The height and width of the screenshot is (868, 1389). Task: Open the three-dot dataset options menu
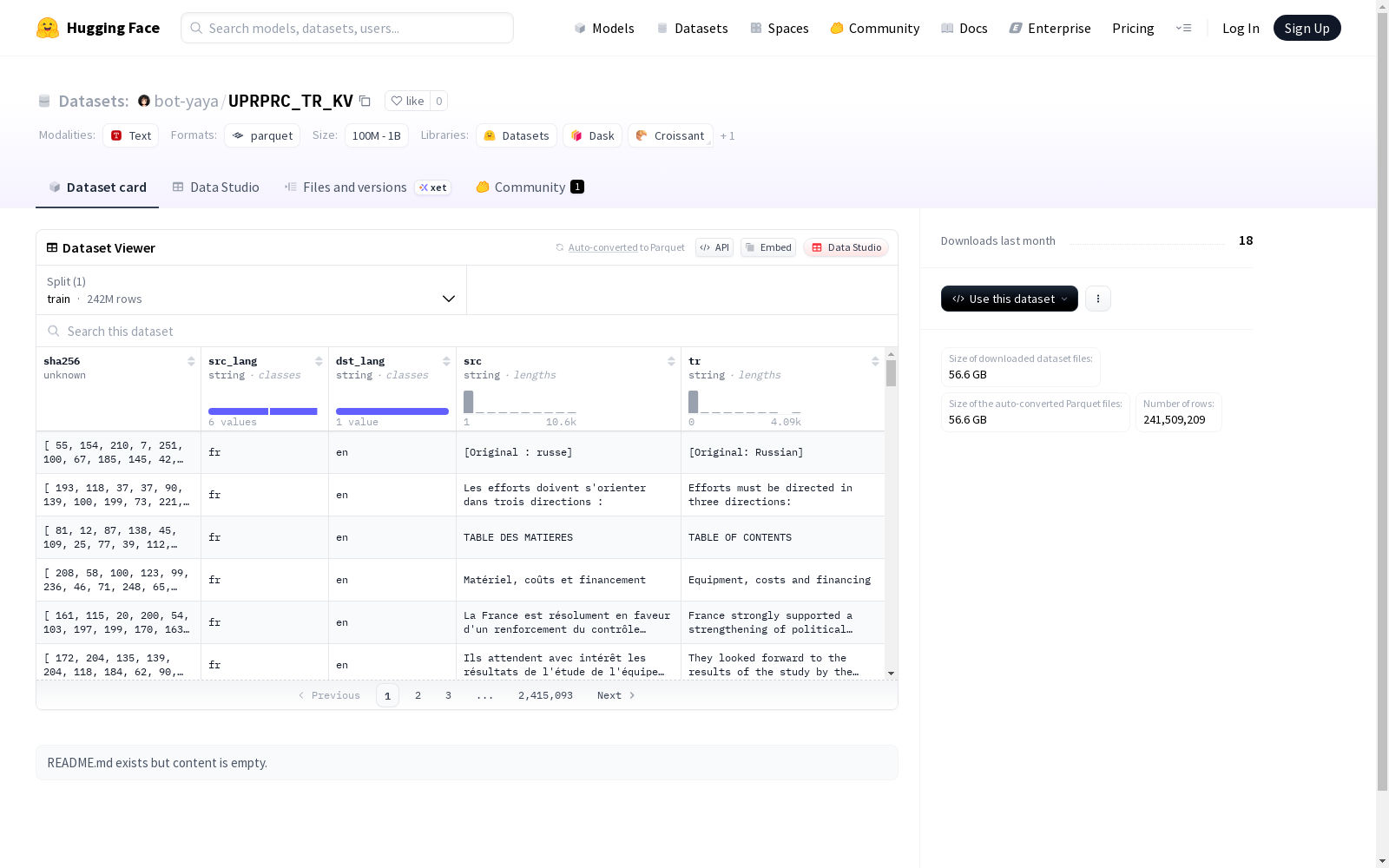point(1098,299)
